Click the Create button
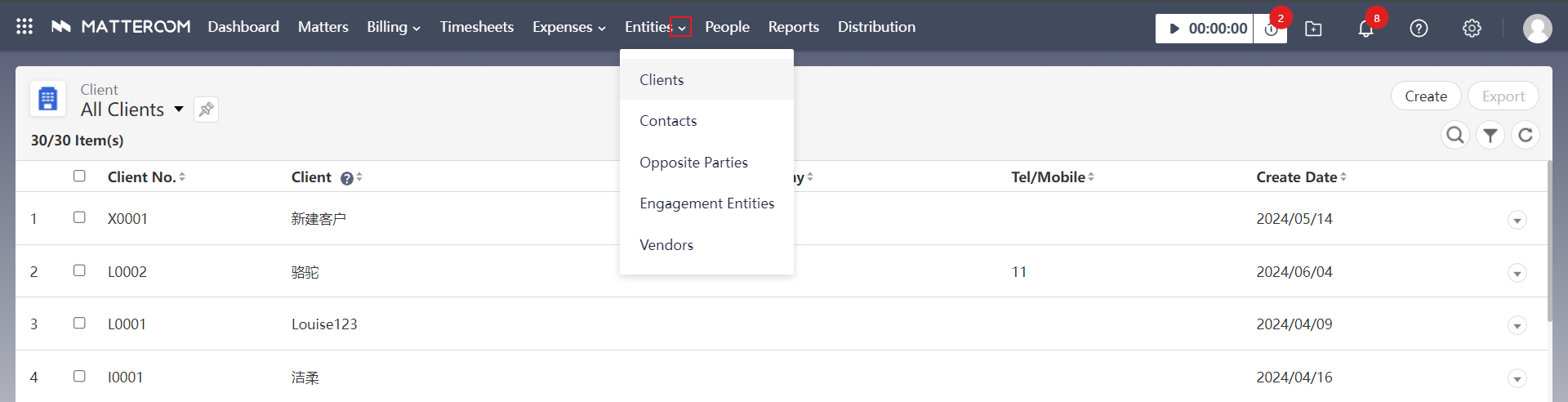1568x402 pixels. pyautogui.click(x=1425, y=96)
